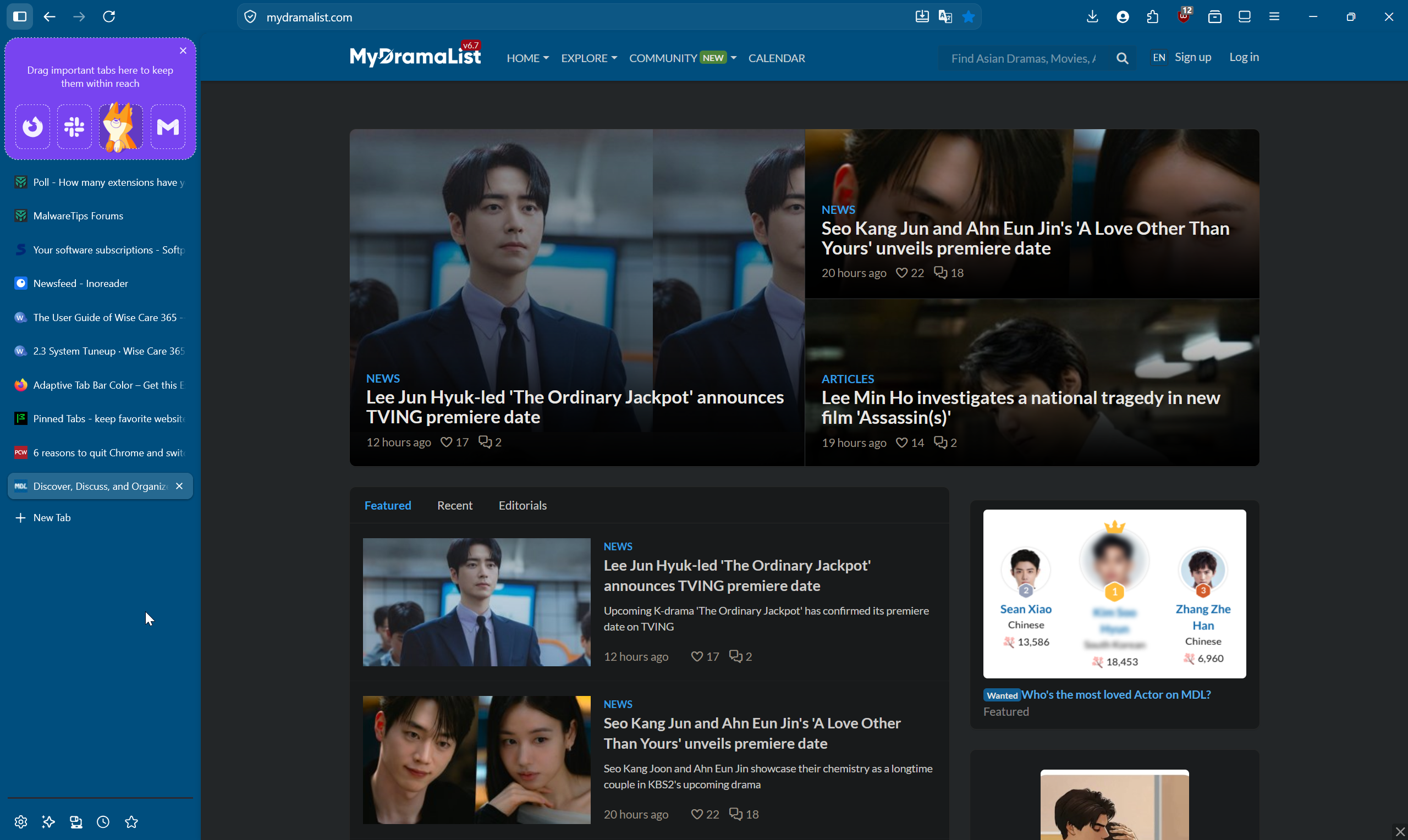Viewport: 1408px width, 840px height.
Task: Switch to the Featured tab
Action: click(388, 505)
